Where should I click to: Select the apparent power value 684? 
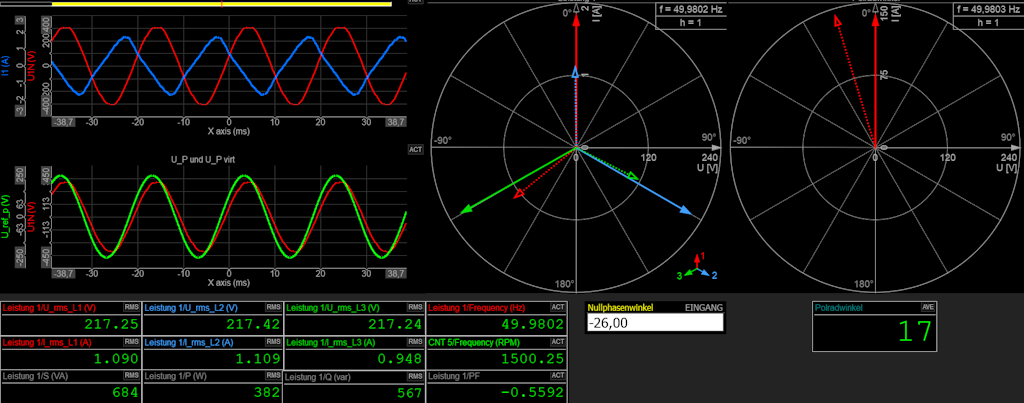(x=125, y=393)
